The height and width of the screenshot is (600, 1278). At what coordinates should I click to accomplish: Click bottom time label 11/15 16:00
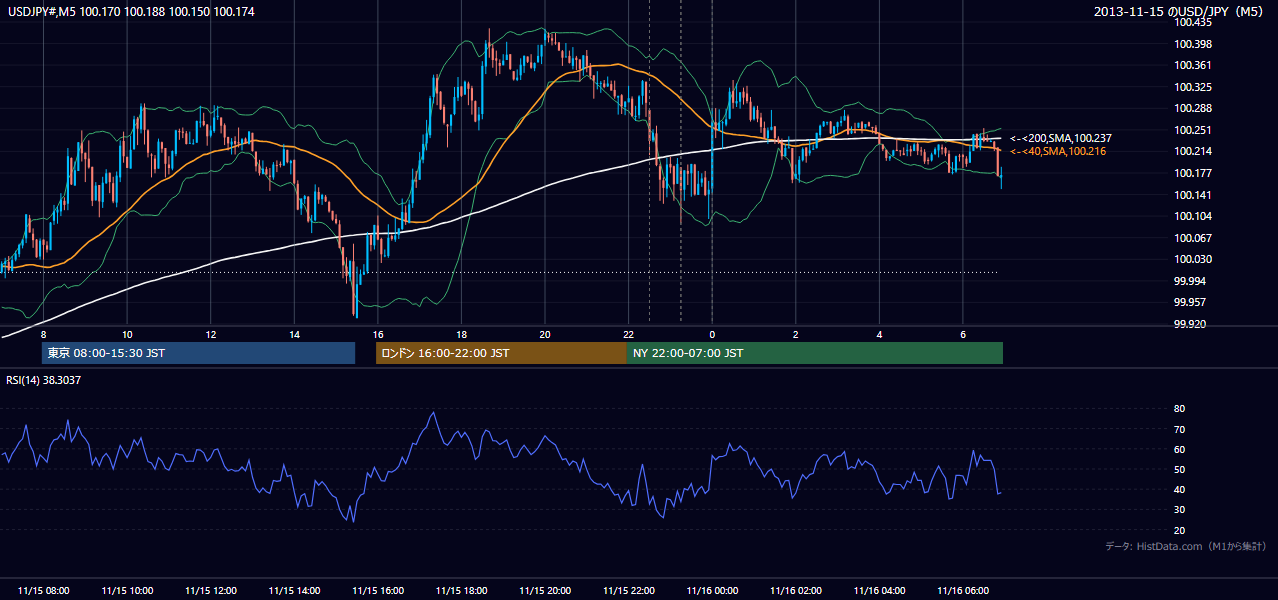378,591
